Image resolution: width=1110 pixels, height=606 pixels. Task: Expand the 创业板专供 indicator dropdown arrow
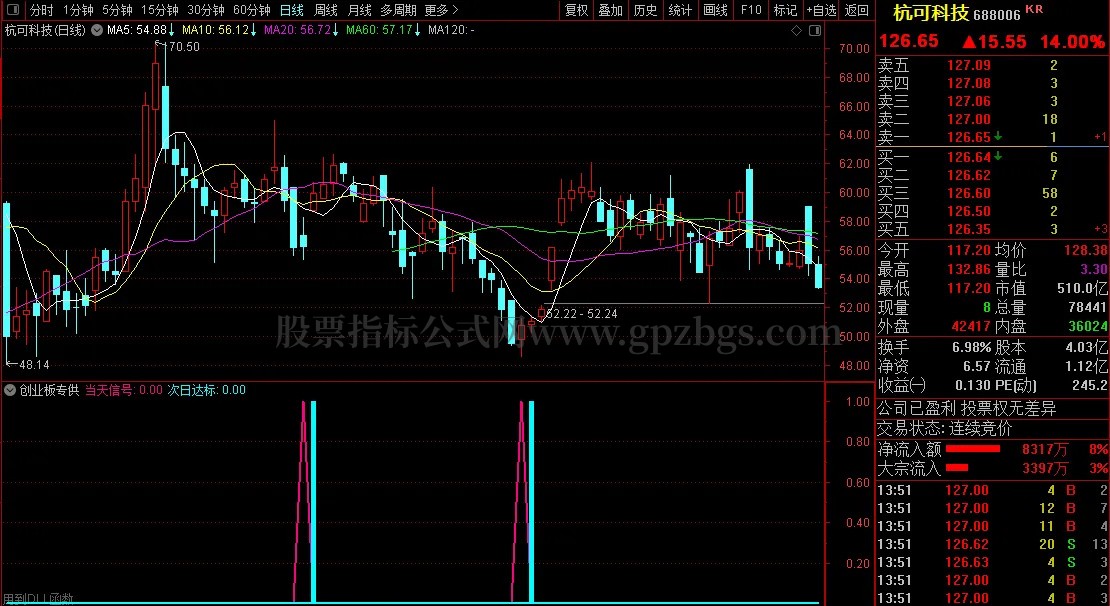click(10, 390)
